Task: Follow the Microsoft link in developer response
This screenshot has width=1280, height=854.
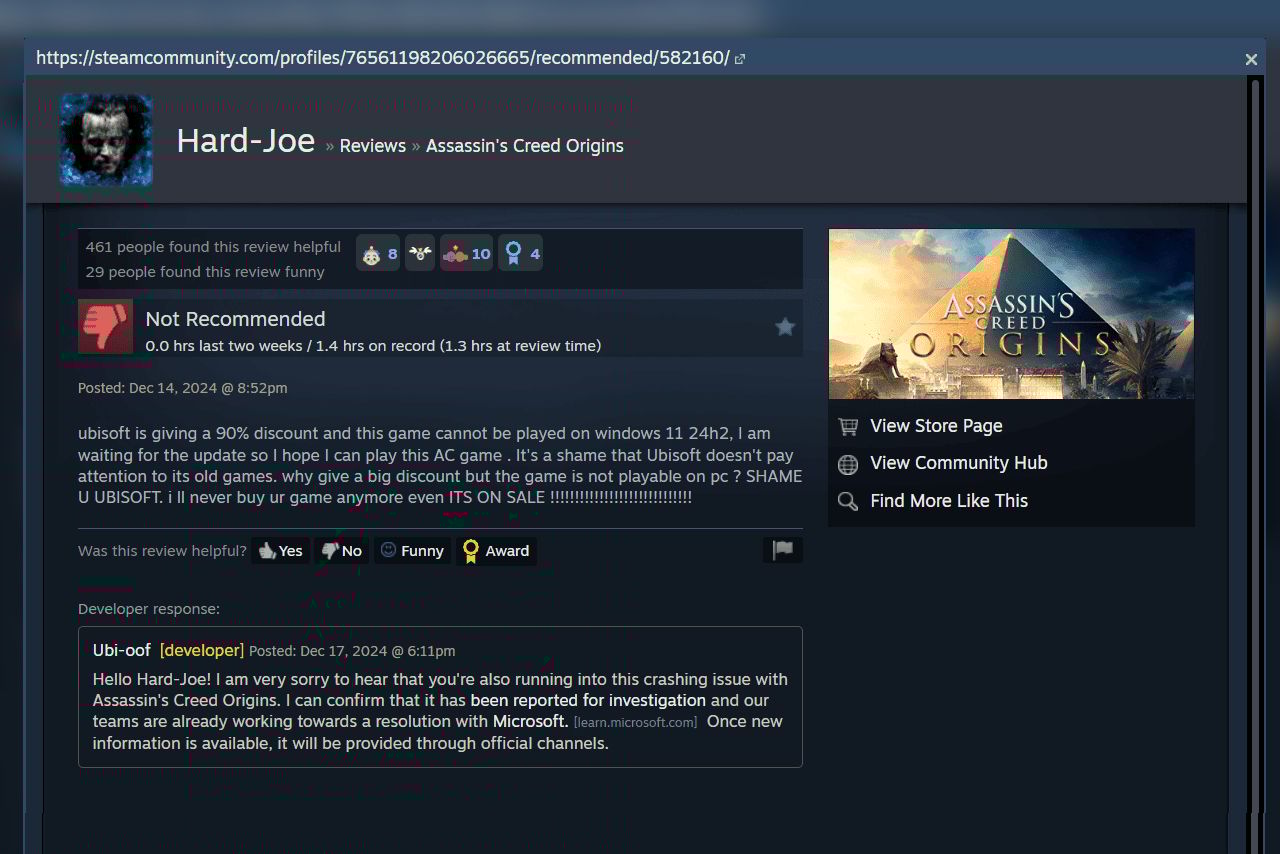Action: coord(530,722)
